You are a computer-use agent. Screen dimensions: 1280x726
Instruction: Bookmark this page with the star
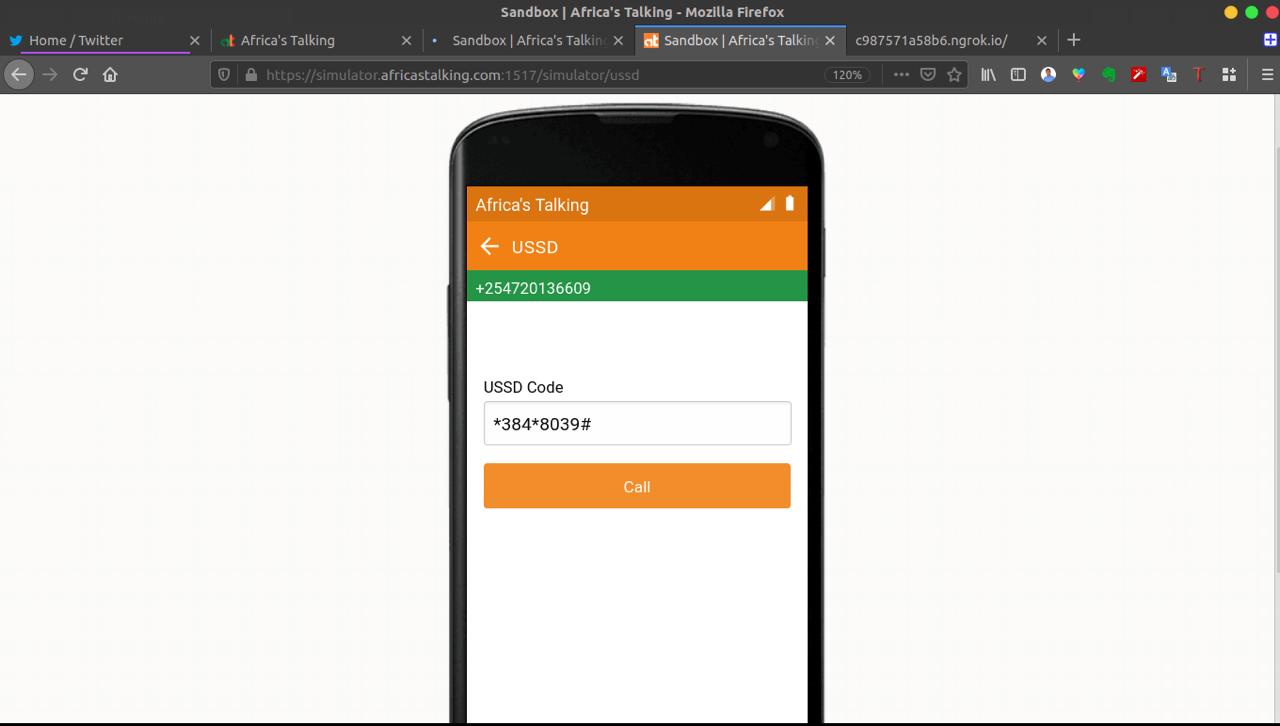[x=954, y=74]
